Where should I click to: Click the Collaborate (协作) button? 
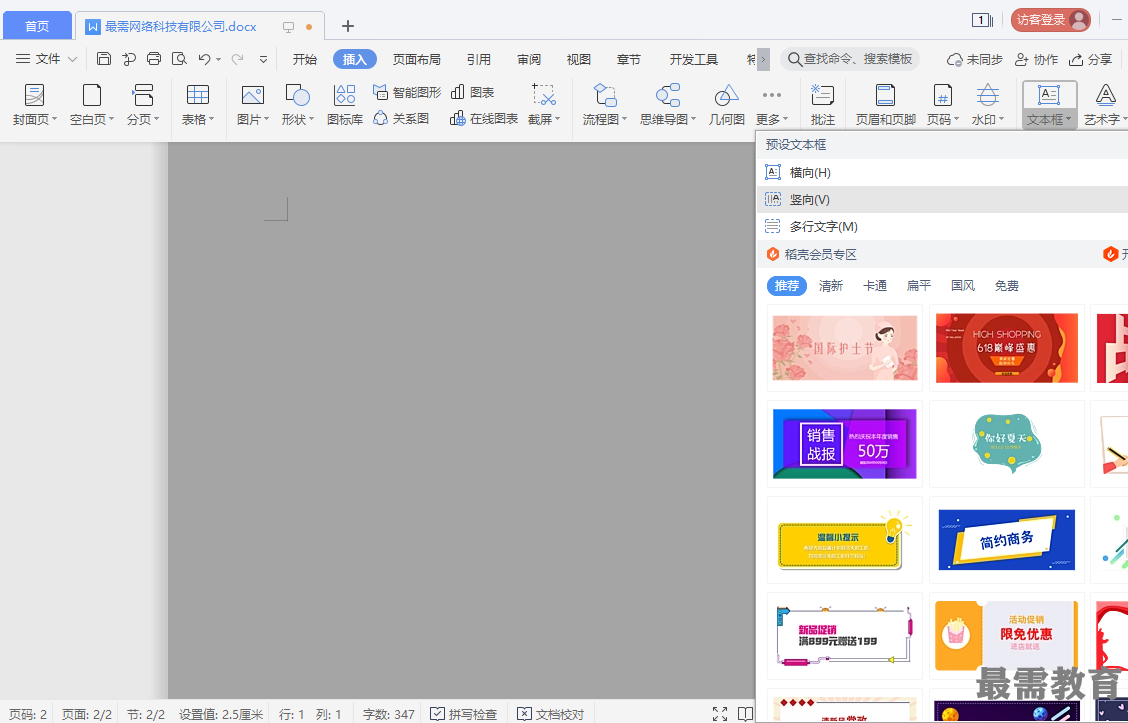[x=1036, y=59]
